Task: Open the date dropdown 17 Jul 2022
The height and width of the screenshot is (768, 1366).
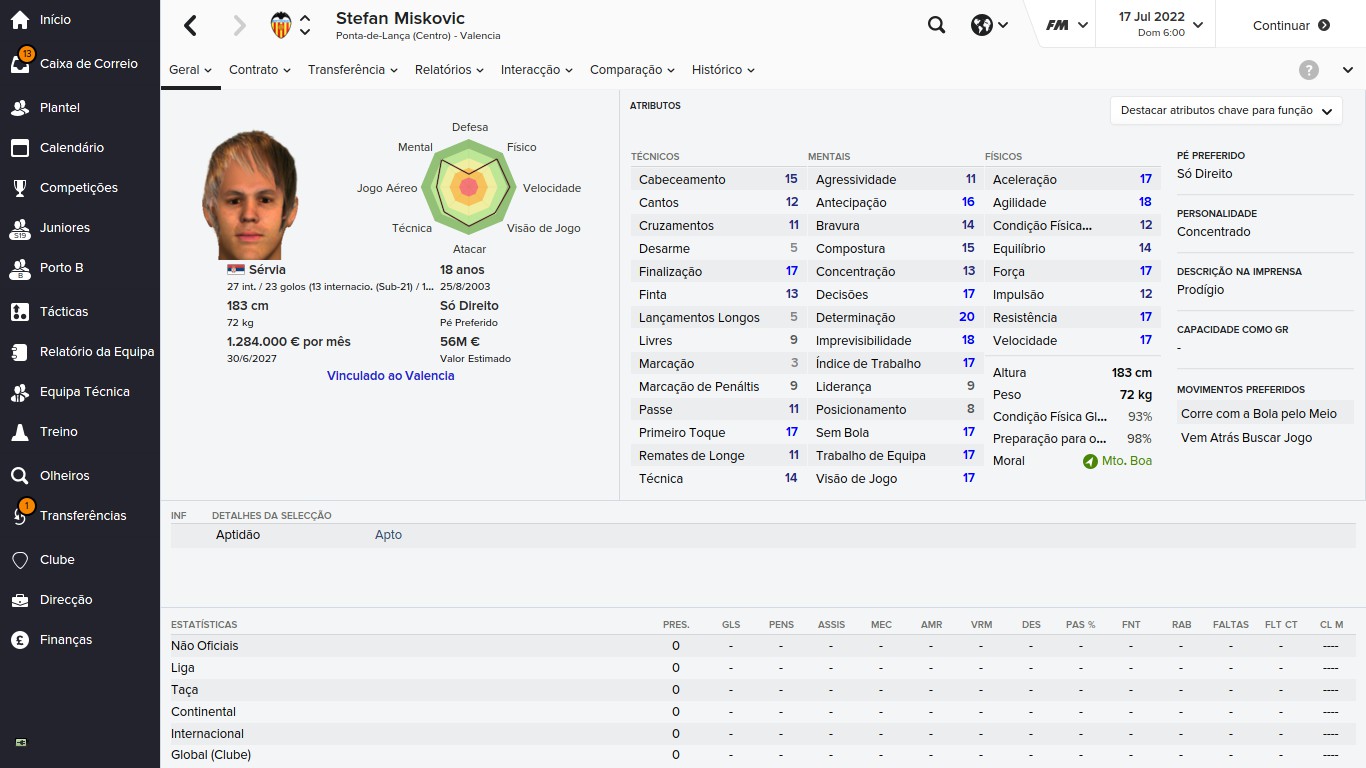Action: click(1160, 25)
